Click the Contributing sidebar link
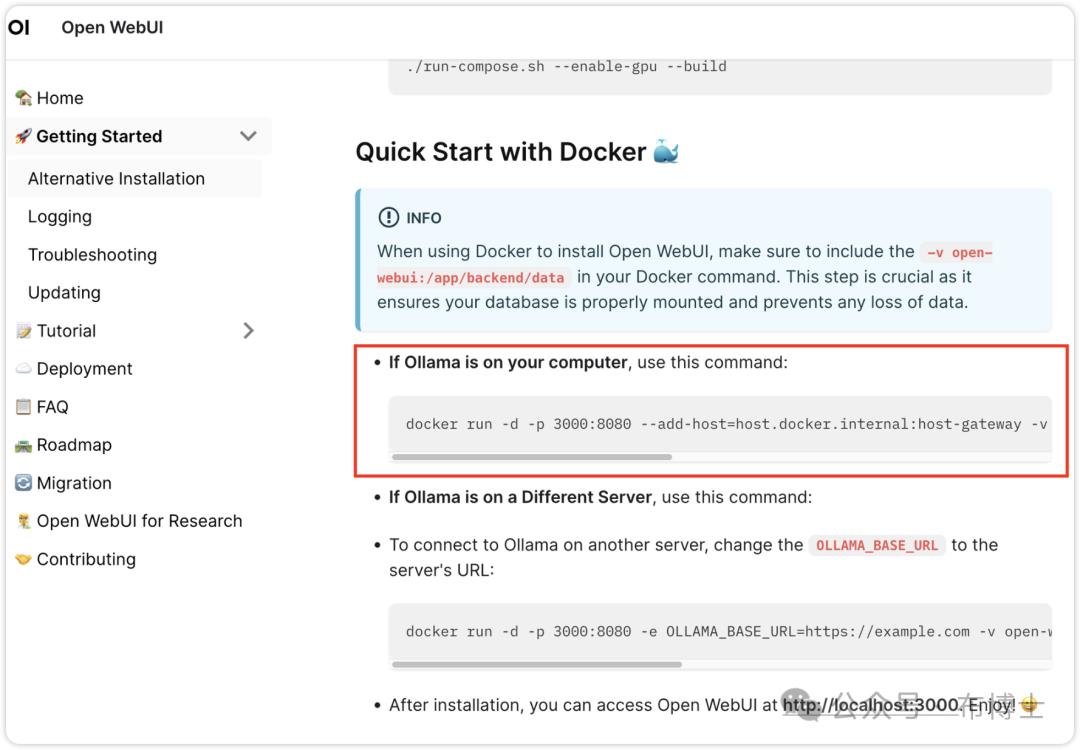The image size is (1080, 750). click(x=86, y=559)
